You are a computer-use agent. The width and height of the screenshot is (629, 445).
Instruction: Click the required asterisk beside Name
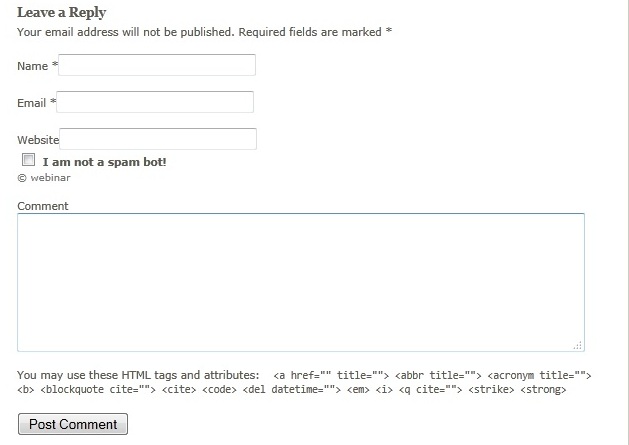[x=55, y=64]
